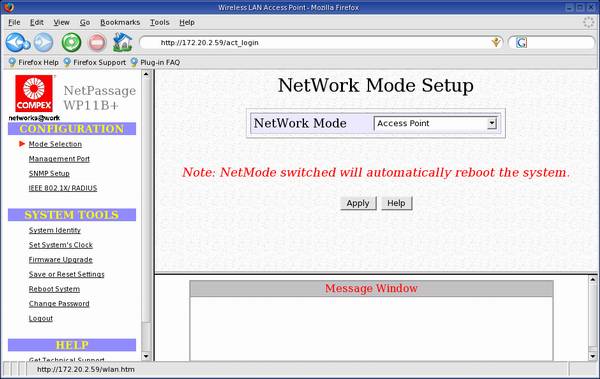Screen dimensions: 600x379
Task: Click the Logout link
Action: click(x=41, y=319)
